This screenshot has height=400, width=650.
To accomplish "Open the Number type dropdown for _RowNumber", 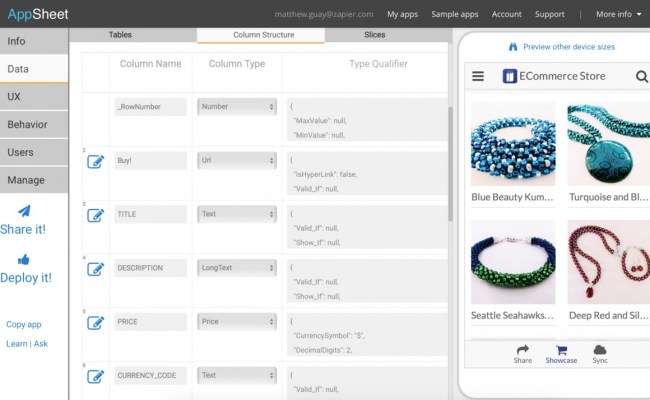I will tap(237, 107).
